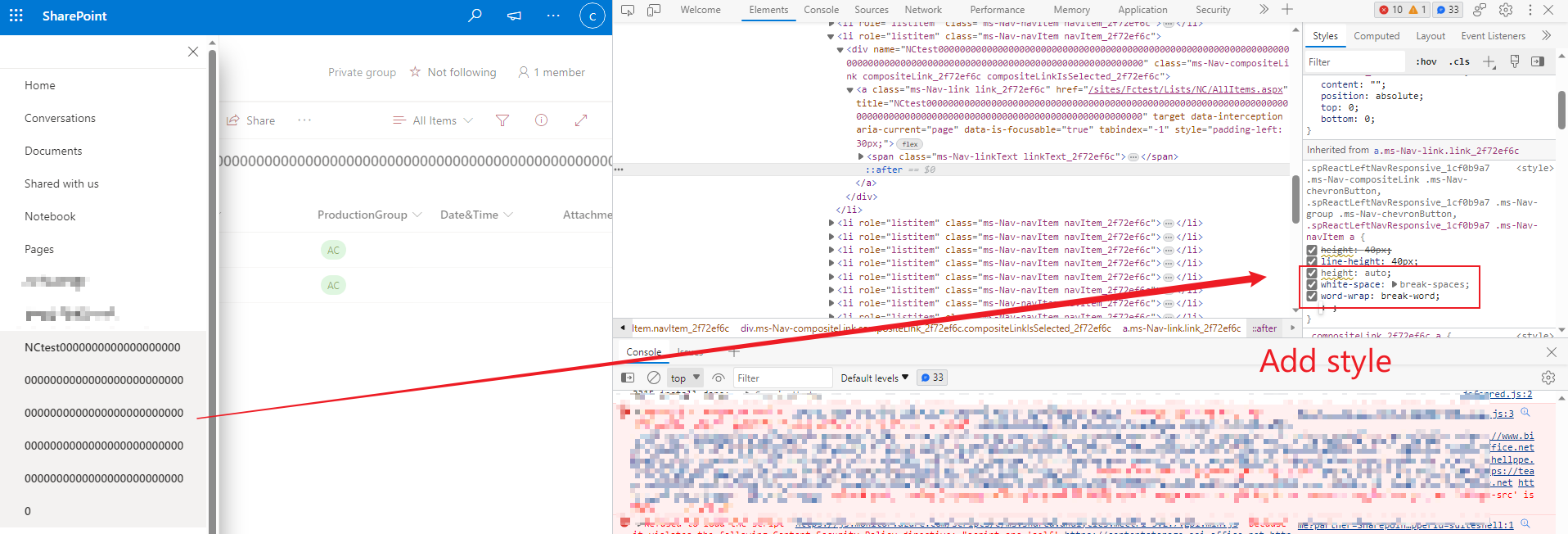Open the list filter funnel icon
The width and height of the screenshot is (1568, 534).
click(x=502, y=120)
